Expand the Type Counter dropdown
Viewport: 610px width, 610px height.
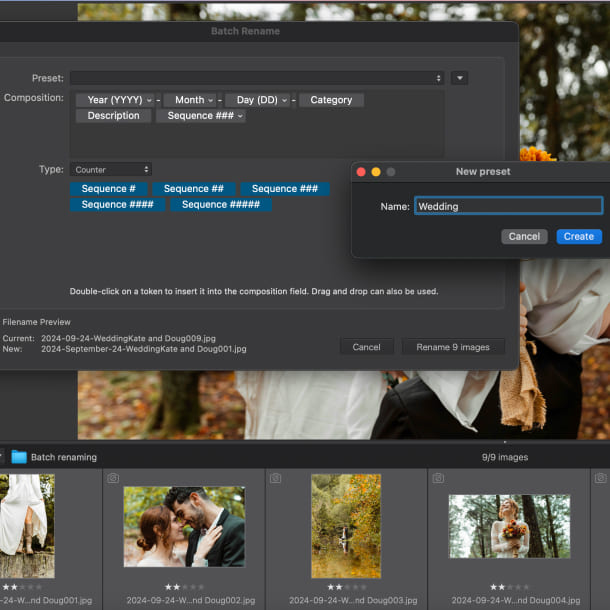coord(111,170)
